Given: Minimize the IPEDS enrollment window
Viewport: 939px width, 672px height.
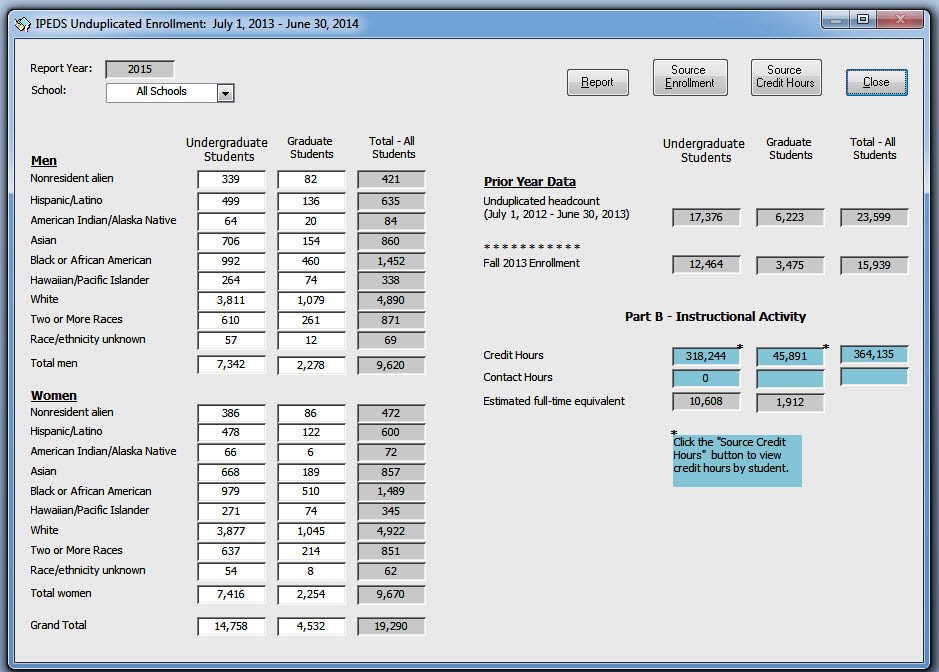Looking at the screenshot, I should point(835,20).
